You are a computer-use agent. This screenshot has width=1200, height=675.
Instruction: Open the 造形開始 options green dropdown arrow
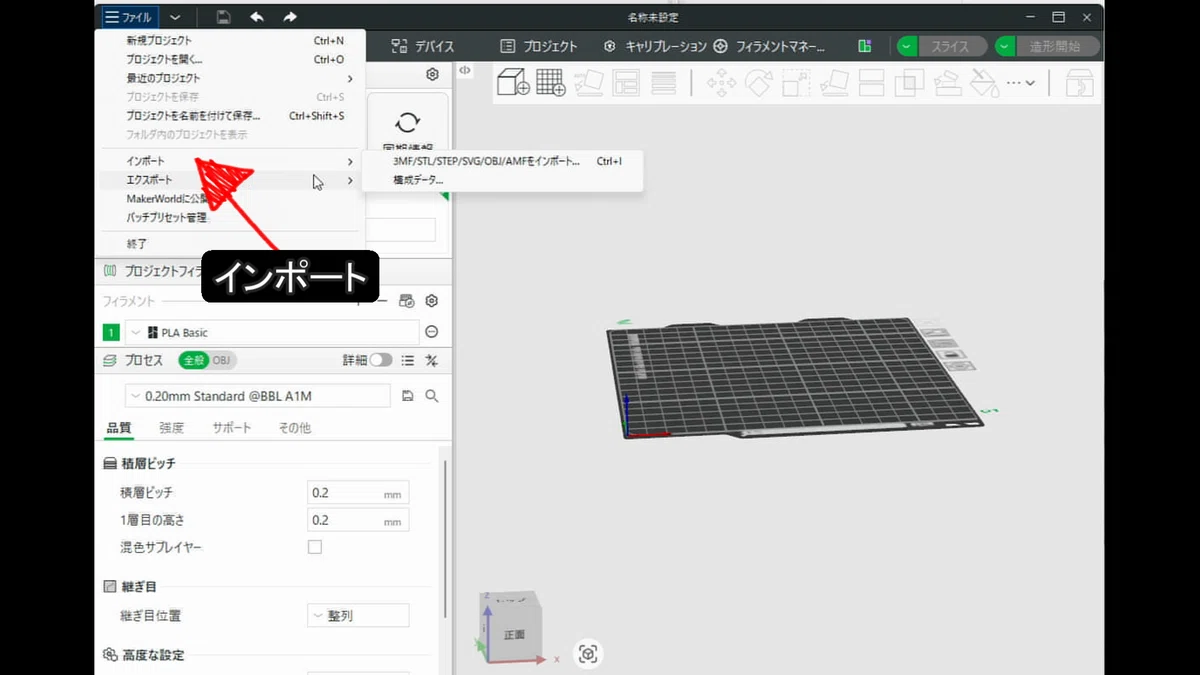[1006, 46]
